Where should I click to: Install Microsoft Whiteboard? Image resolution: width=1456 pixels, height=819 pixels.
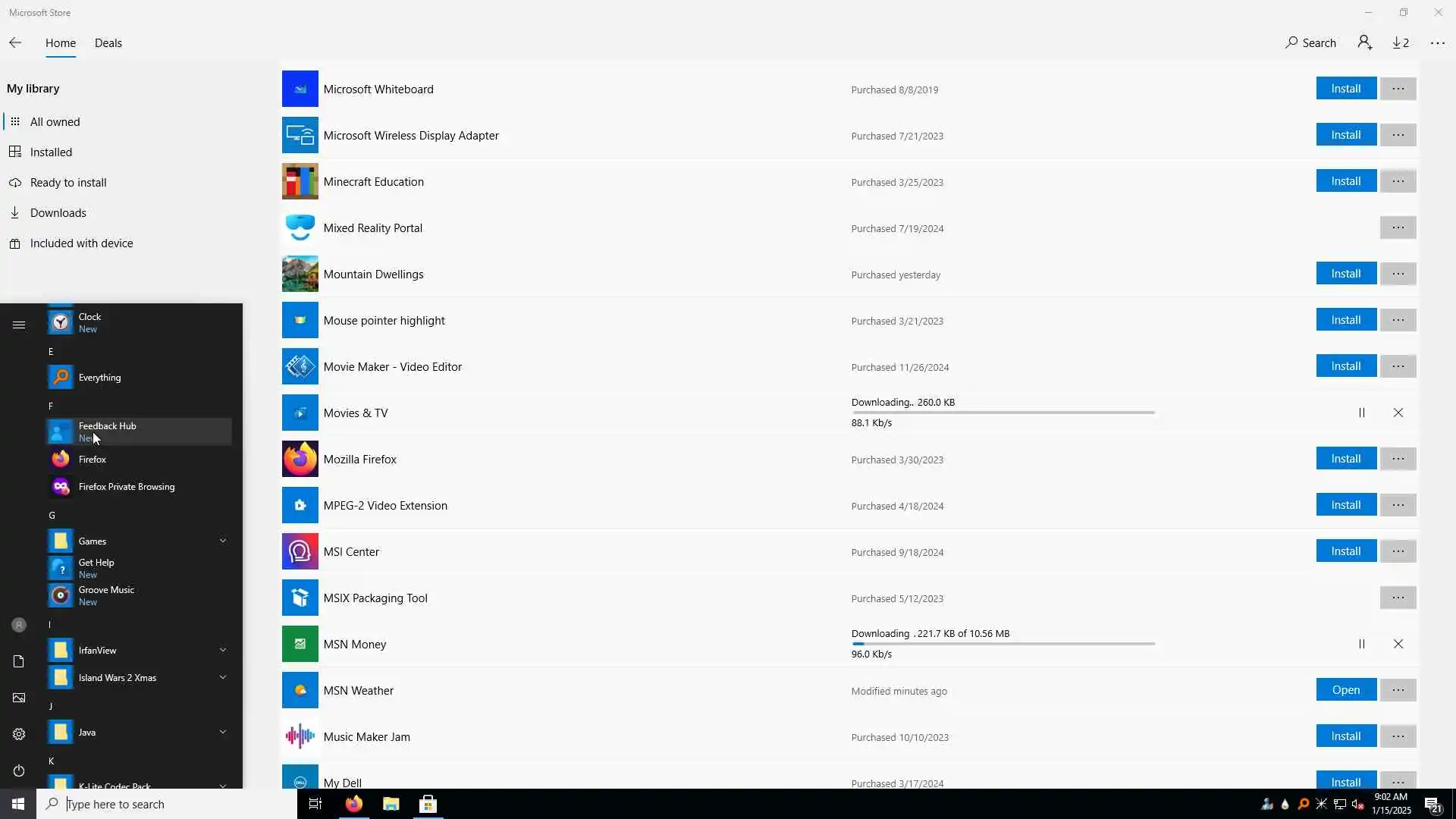(1345, 89)
